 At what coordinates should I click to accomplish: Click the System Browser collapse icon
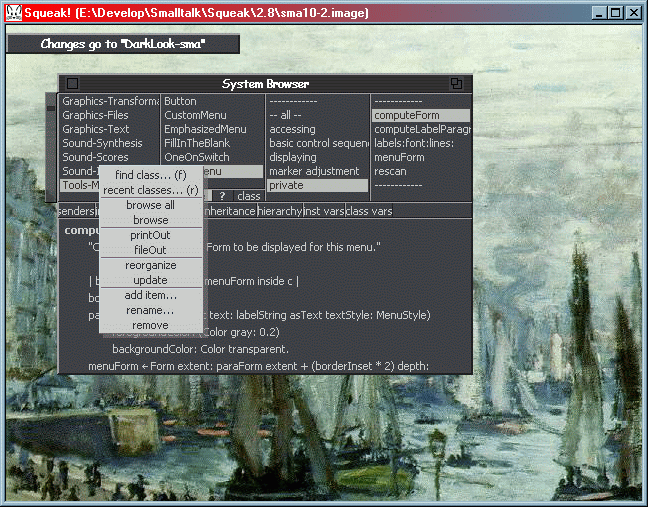point(456,83)
